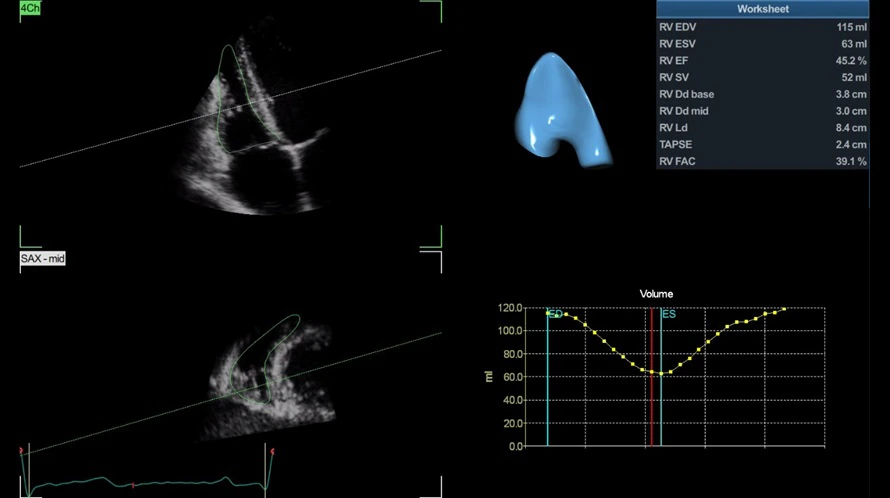Click the red current-frame line on graph

[x=652, y=376]
